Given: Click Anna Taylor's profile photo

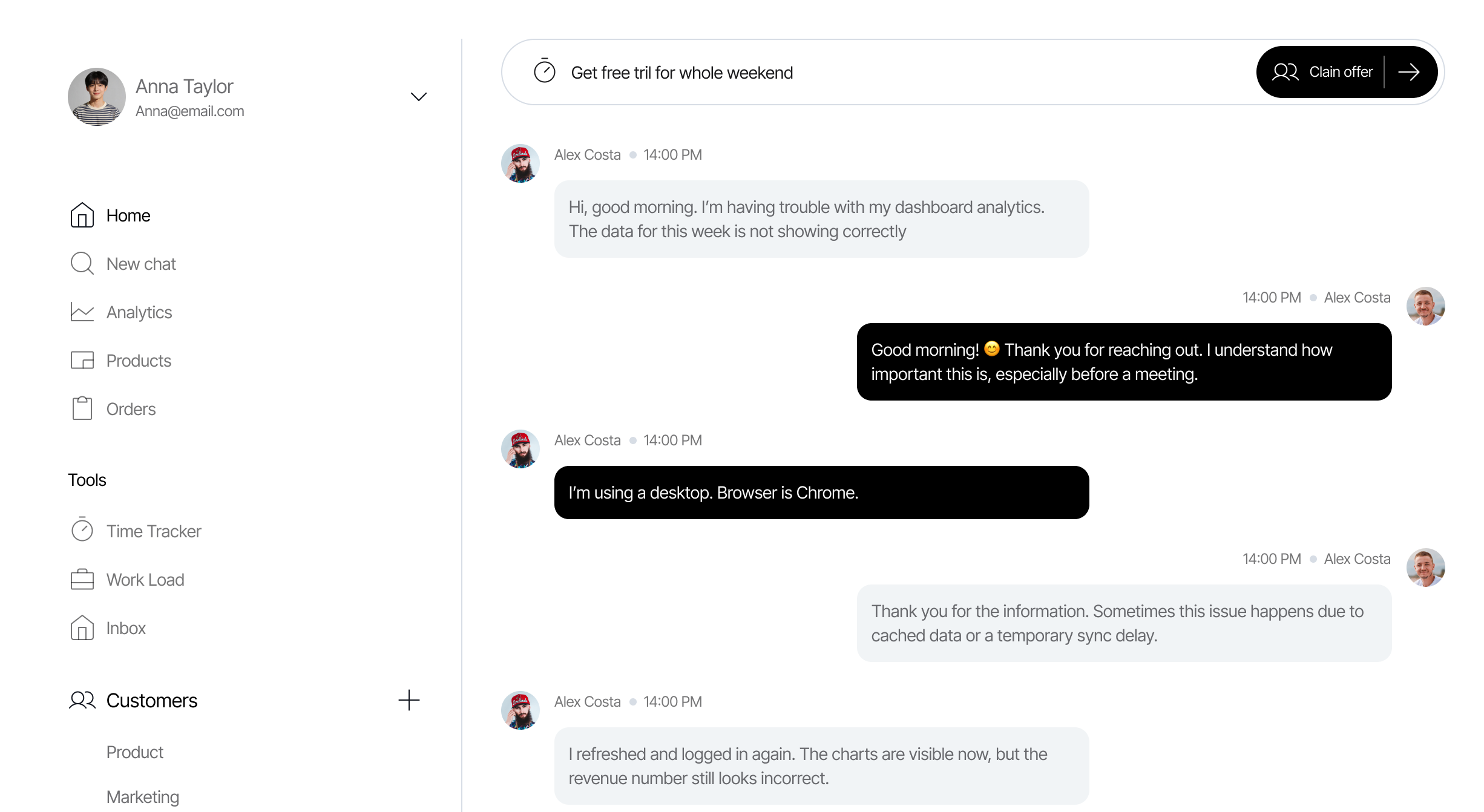Looking at the screenshot, I should click(97, 97).
